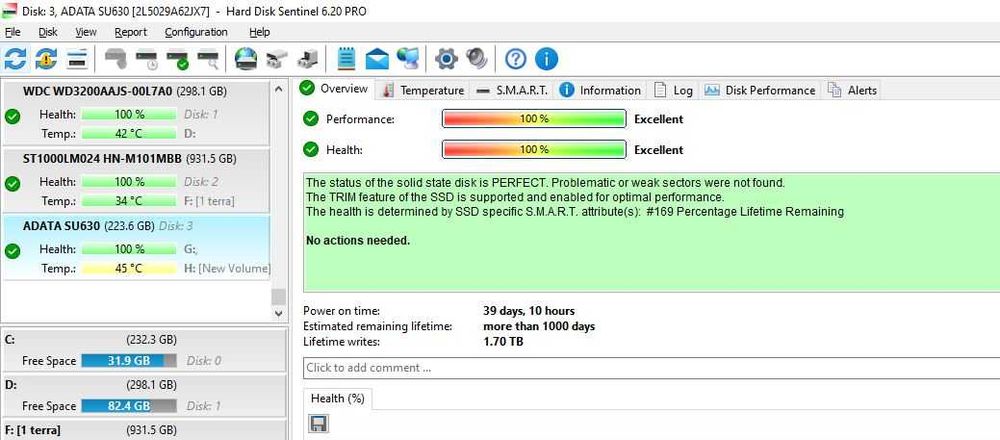Open the blue notepad report icon
Viewport: 1000px width, 440px height.
[x=346, y=59]
